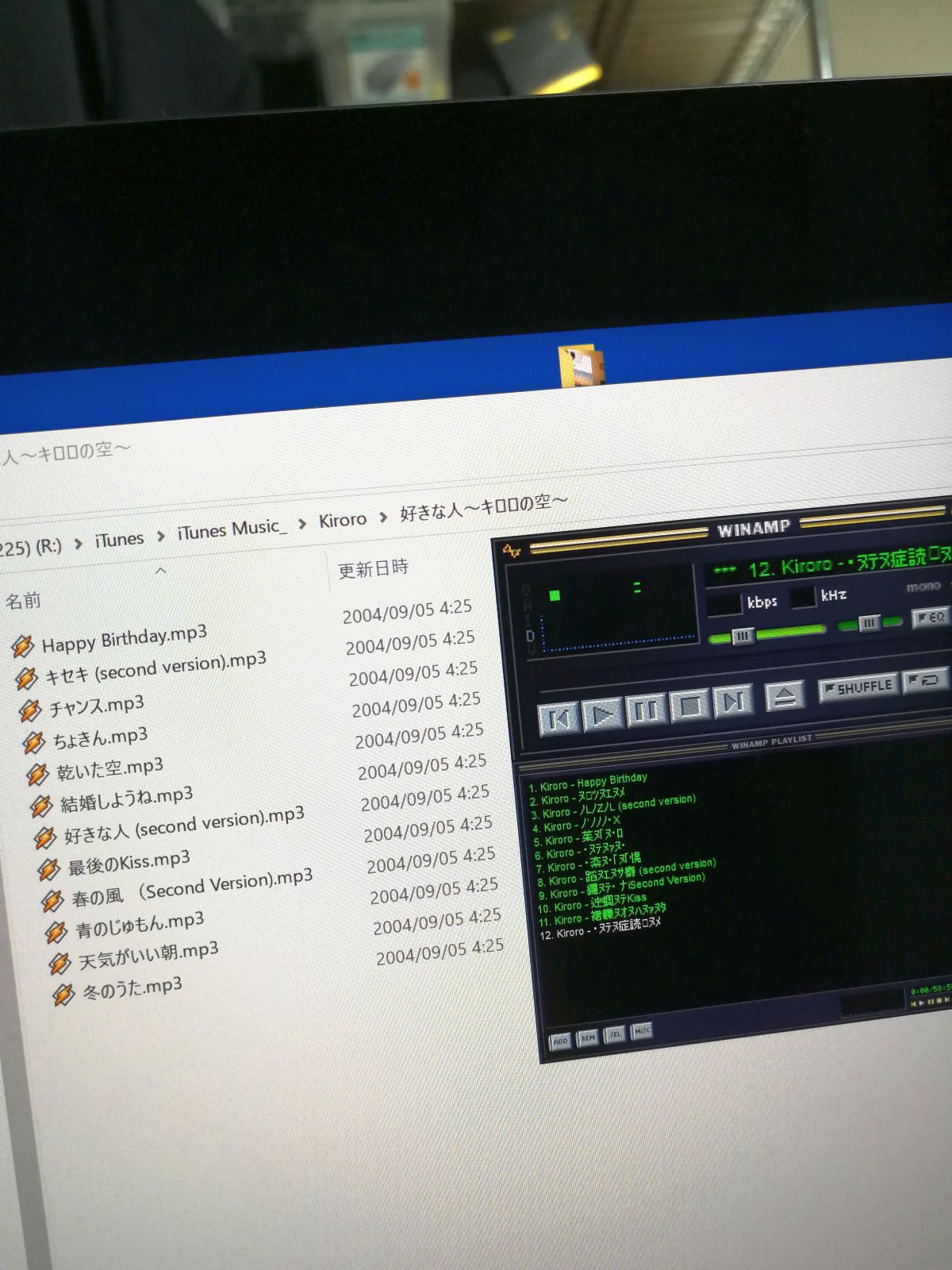This screenshot has height=1270, width=952.
Task: Select the file name Happy Birthday.mp3
Action: pyautogui.click(x=125, y=638)
